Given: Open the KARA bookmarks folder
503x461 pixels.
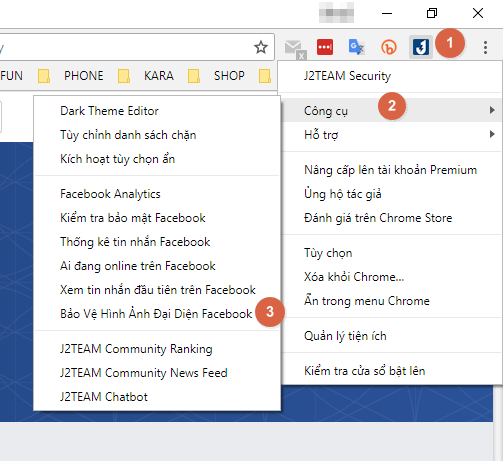Looking at the screenshot, I should (x=146, y=76).
